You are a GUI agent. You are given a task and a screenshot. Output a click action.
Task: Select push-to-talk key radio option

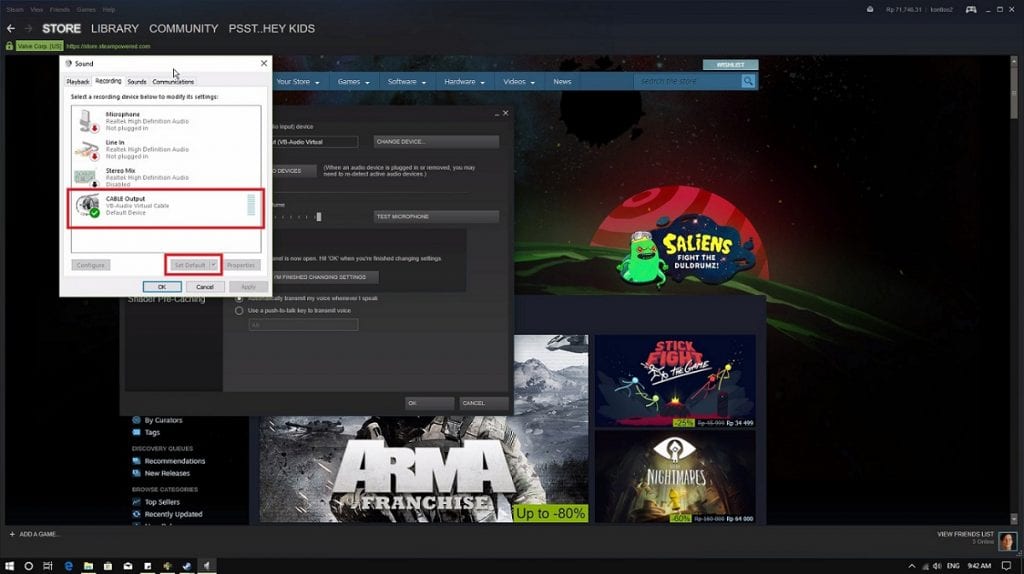click(x=239, y=311)
